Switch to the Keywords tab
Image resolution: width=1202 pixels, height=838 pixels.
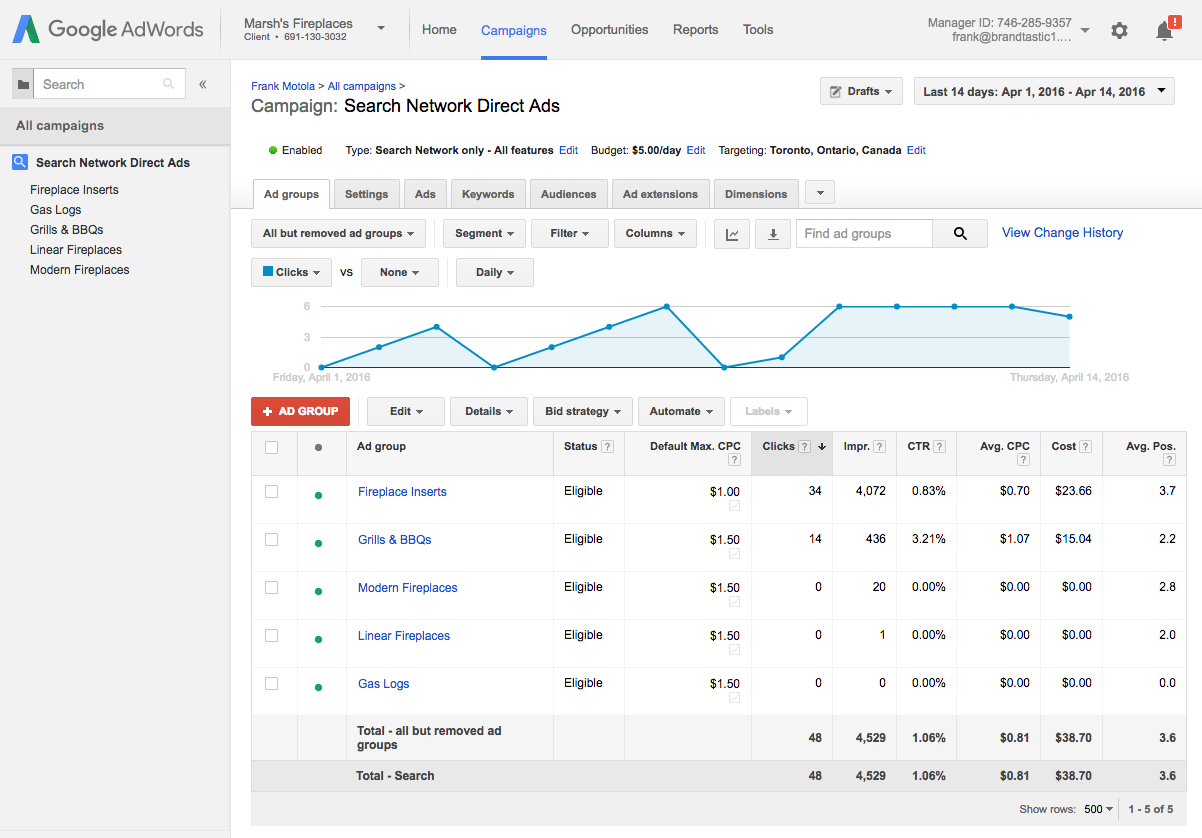click(x=488, y=194)
